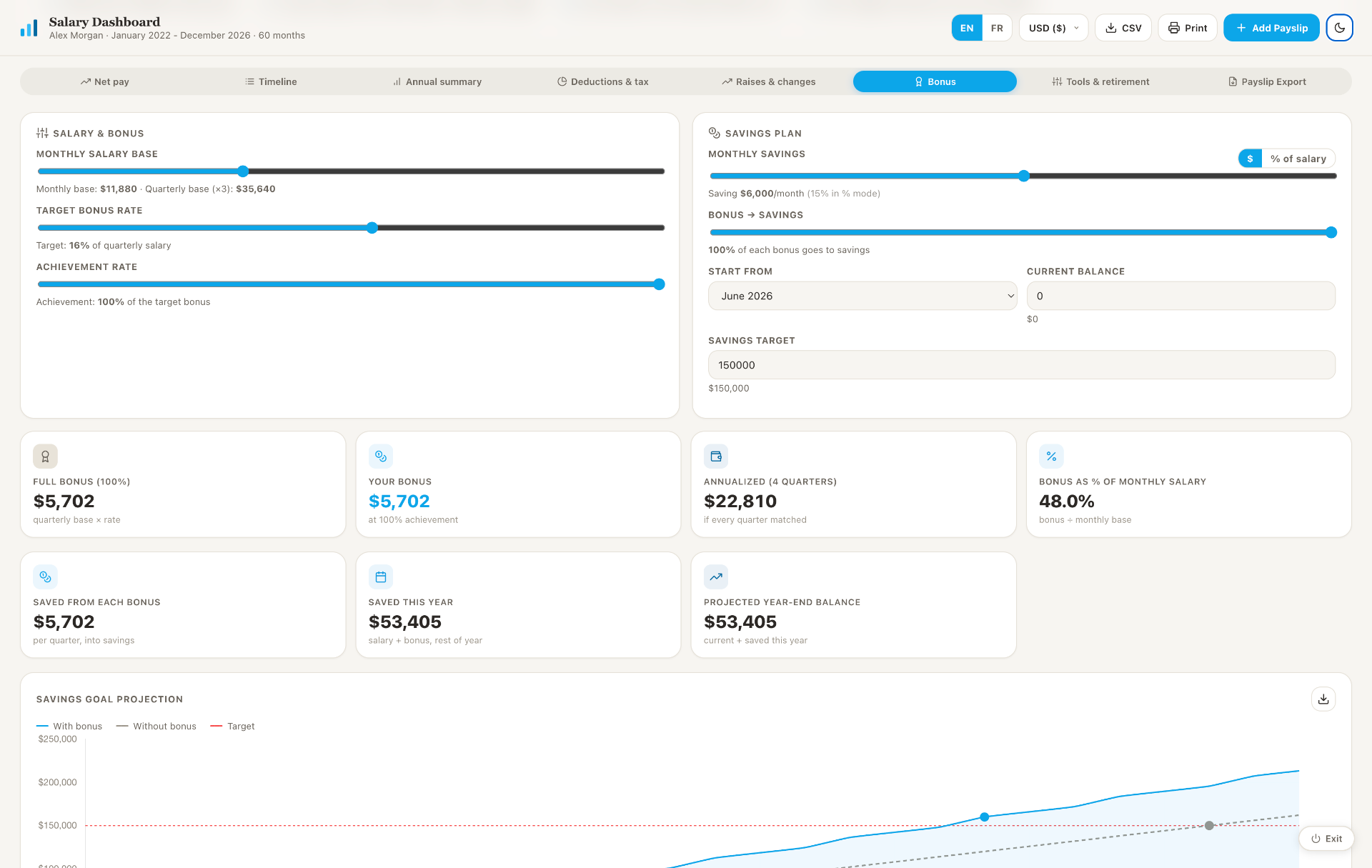Toggle With bonus legend series

point(69,726)
